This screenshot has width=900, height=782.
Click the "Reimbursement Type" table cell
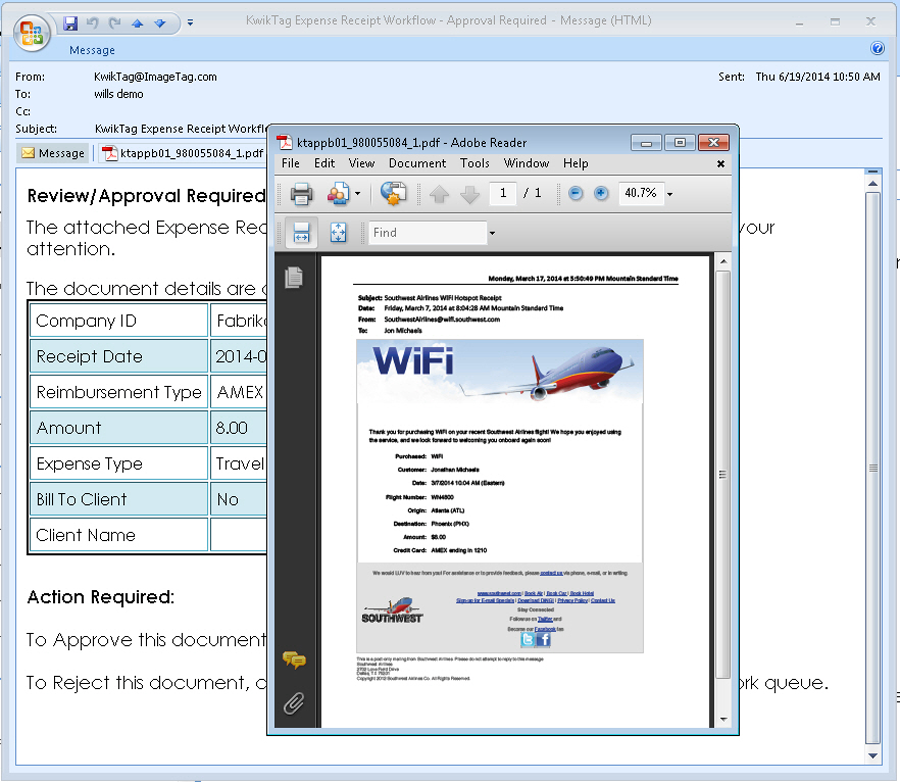[x=119, y=392]
